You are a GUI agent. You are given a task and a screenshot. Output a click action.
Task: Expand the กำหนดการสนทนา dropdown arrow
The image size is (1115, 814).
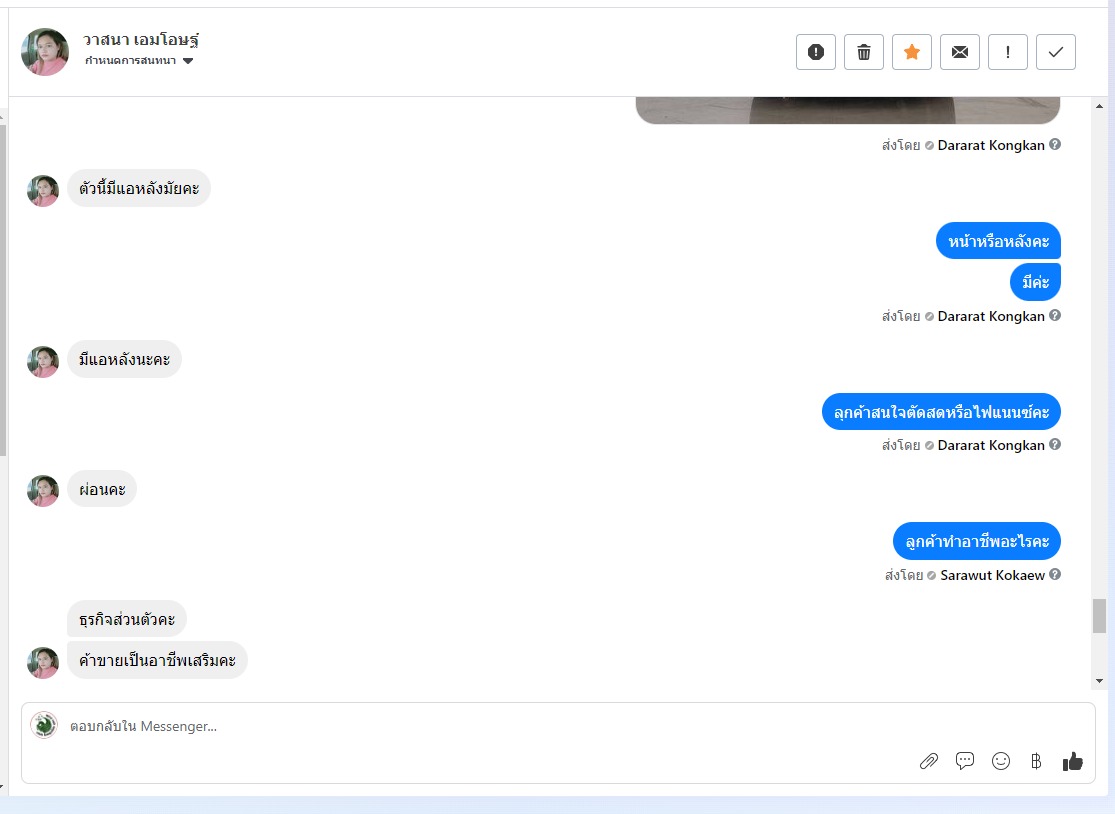coord(188,61)
